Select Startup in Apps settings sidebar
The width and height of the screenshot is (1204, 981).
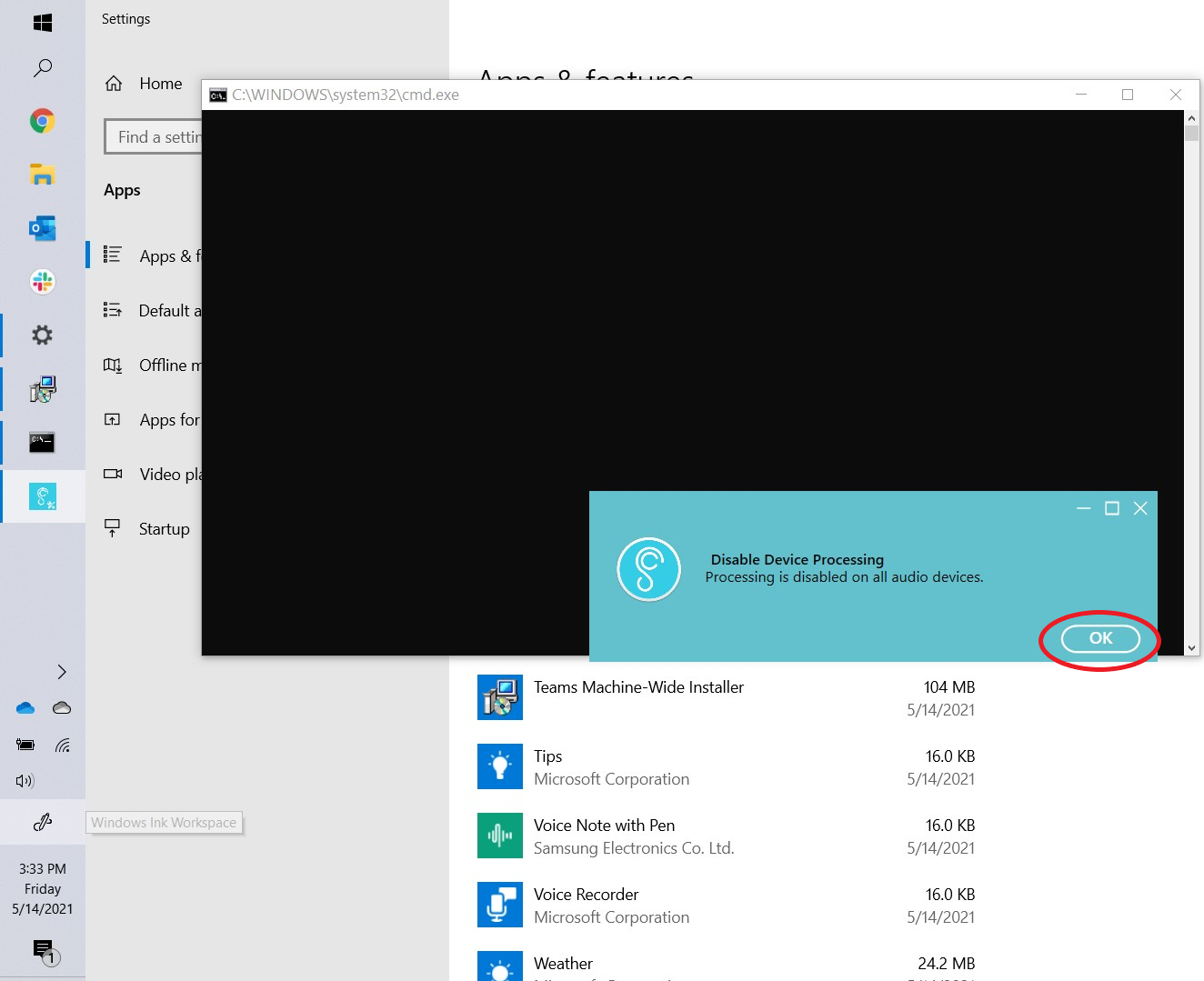coord(164,529)
